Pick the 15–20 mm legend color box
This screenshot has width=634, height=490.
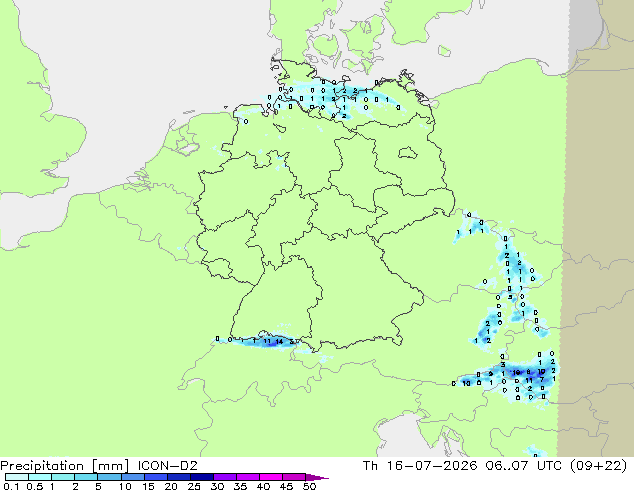(x=155, y=477)
